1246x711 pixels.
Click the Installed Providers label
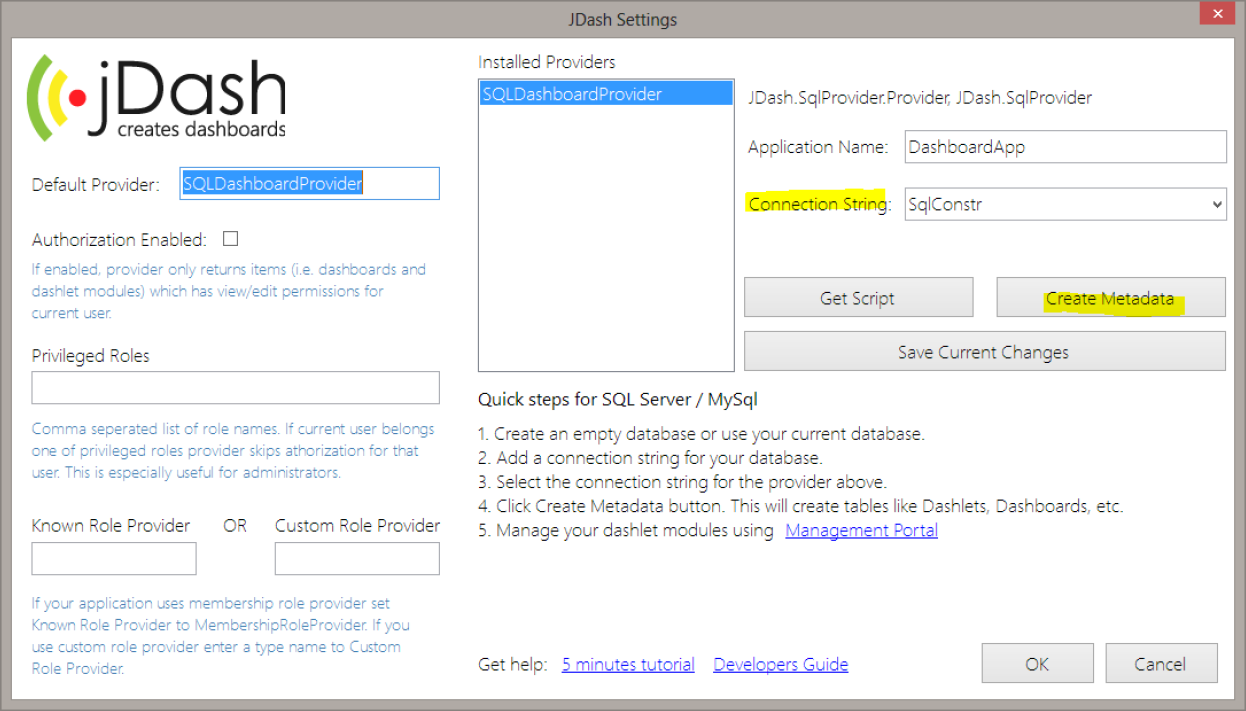click(547, 62)
